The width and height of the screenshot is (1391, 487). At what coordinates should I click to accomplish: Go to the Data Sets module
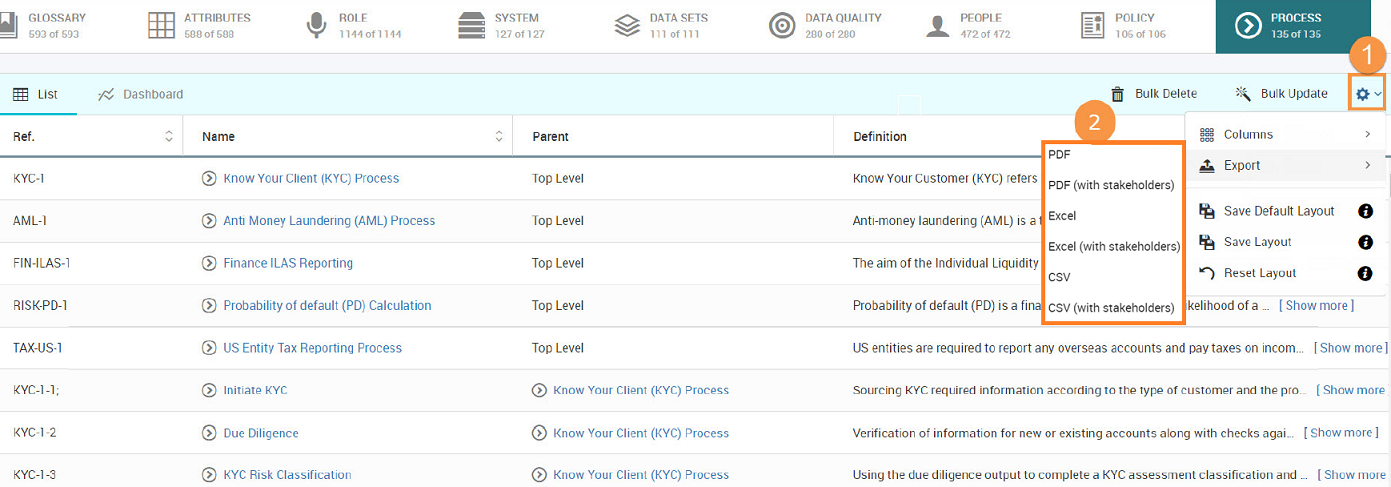tap(662, 26)
